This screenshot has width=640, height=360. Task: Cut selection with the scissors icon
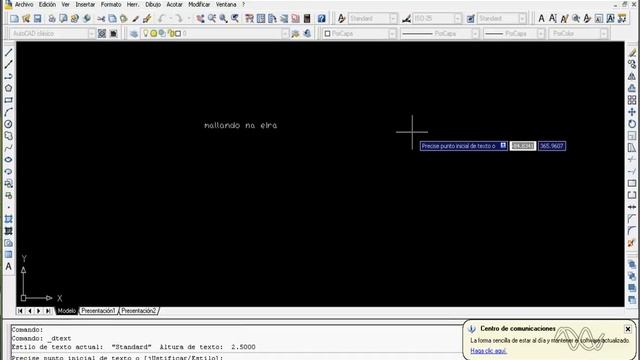[101, 18]
